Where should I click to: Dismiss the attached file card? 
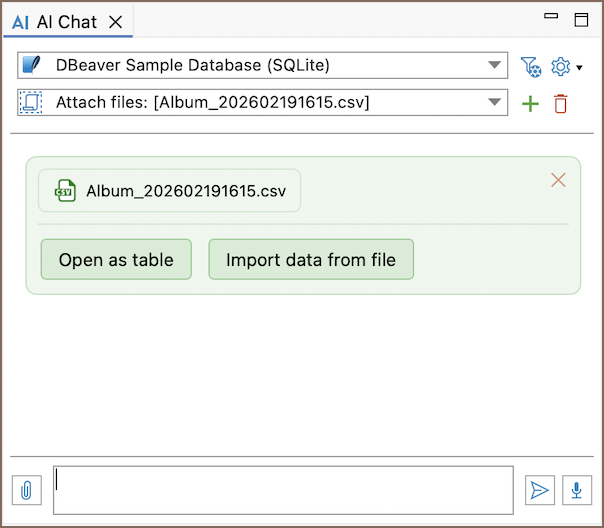click(558, 180)
